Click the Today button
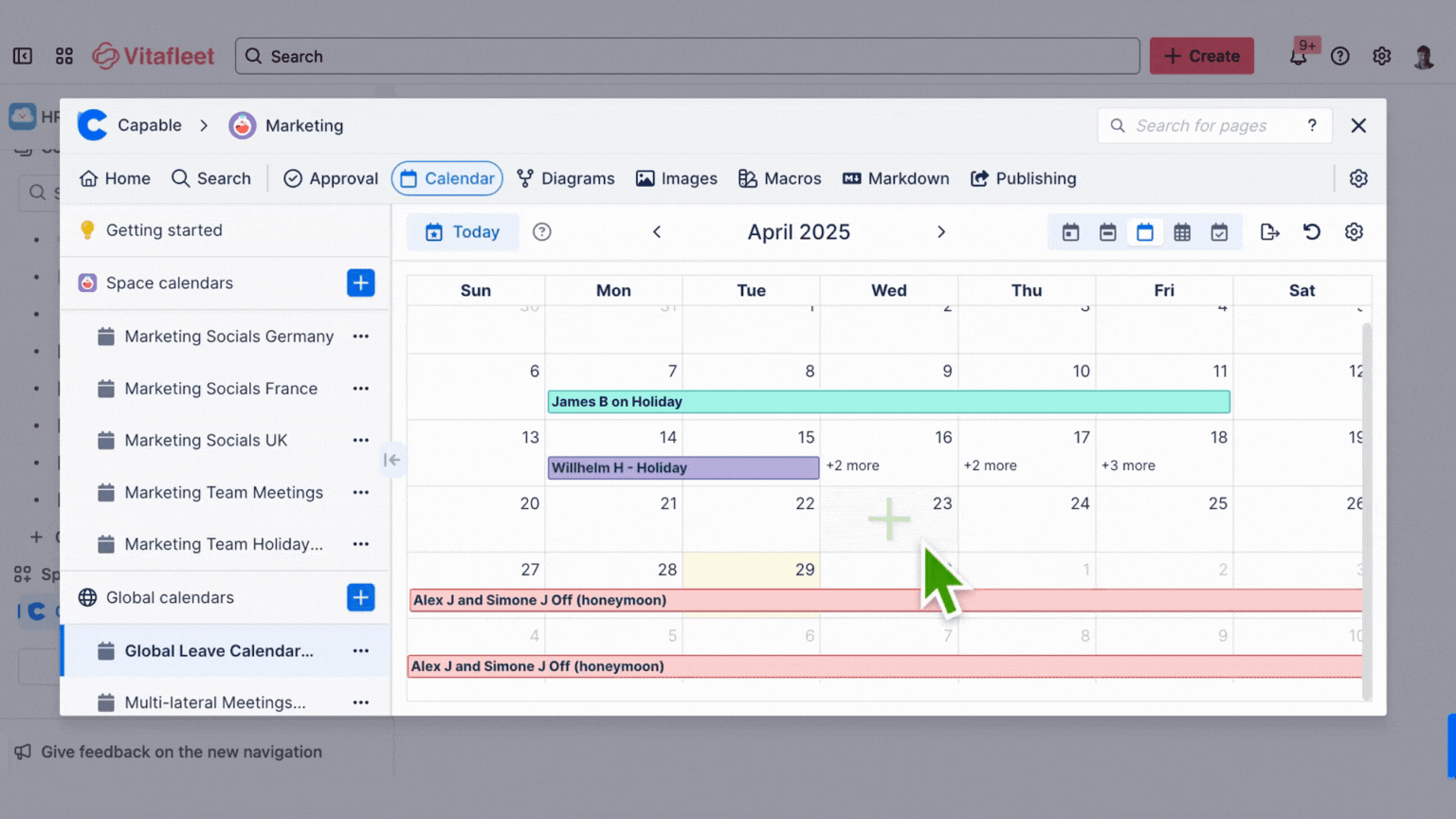 (463, 231)
